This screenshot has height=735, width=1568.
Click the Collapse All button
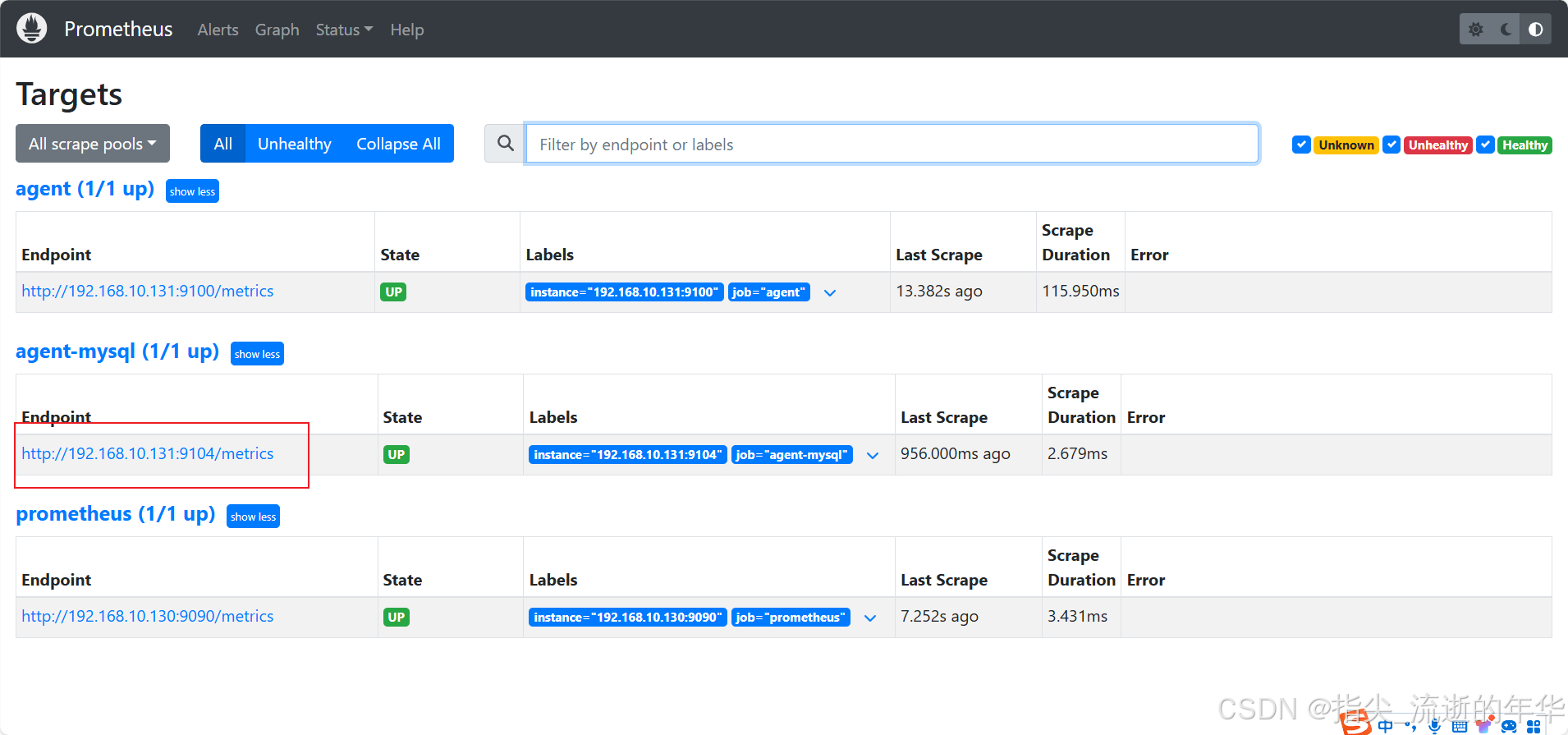[x=398, y=144]
